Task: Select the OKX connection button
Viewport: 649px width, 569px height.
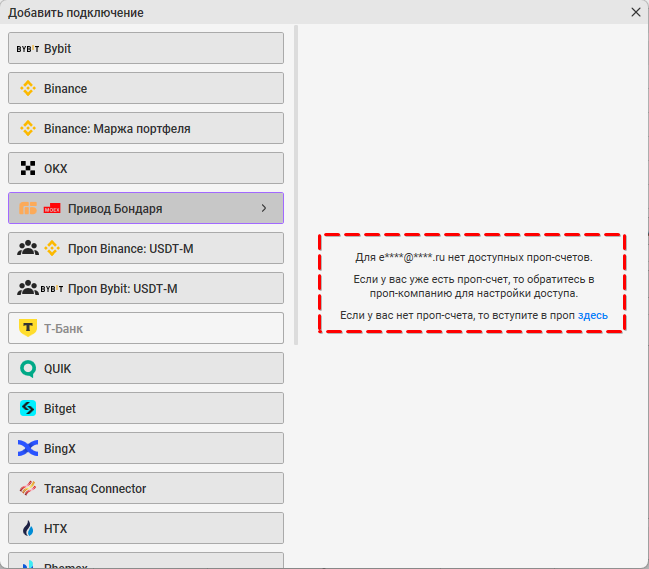Action: (146, 168)
